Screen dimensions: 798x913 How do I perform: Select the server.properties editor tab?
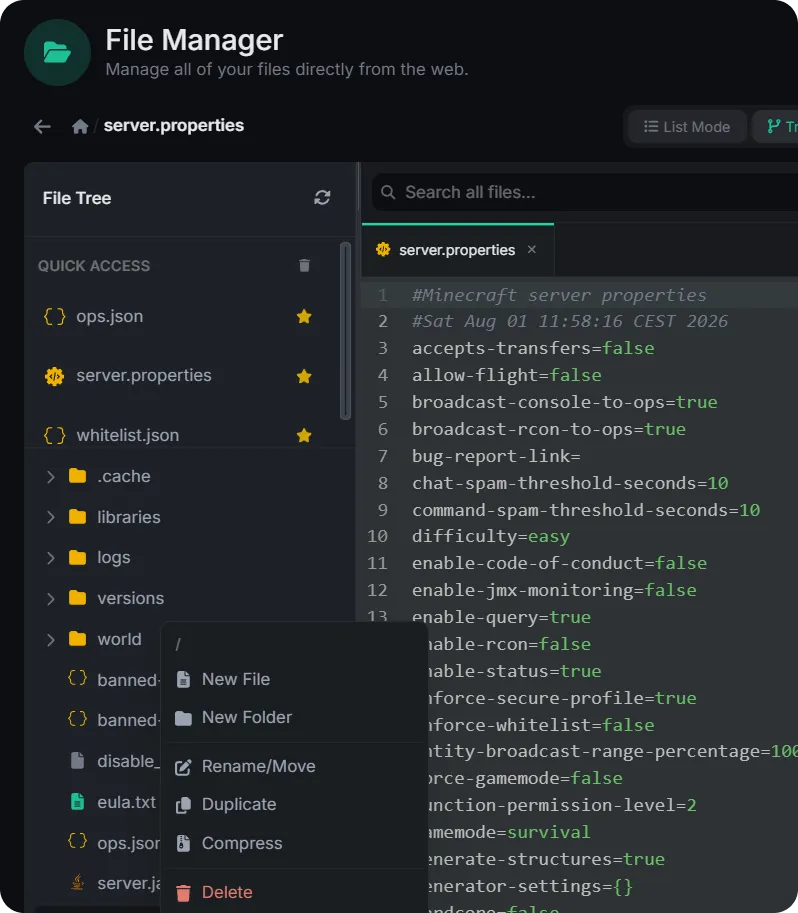coord(458,250)
